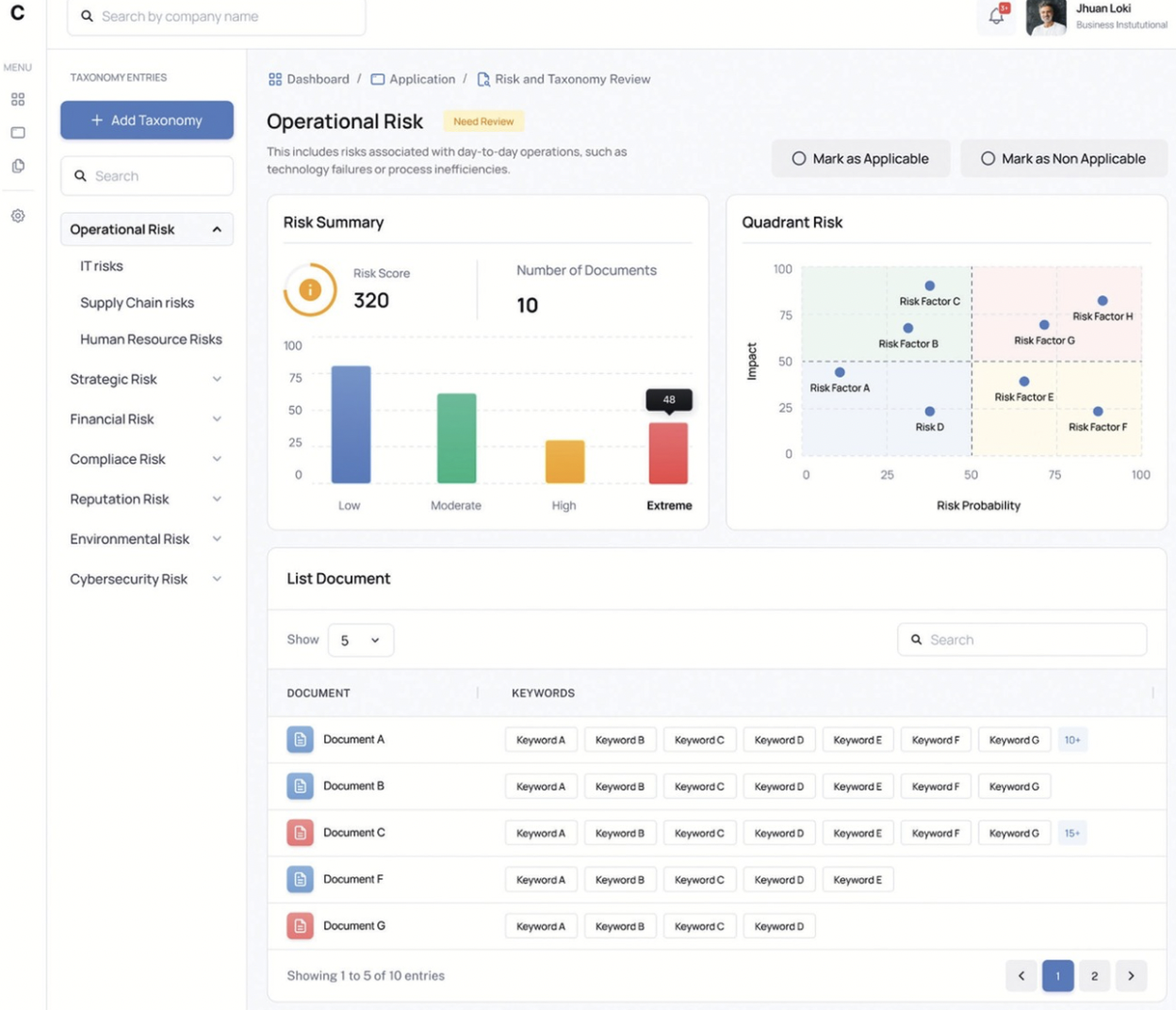The image size is (1176, 1010).
Task: Click the Add Taxonomy button
Action: point(147,120)
